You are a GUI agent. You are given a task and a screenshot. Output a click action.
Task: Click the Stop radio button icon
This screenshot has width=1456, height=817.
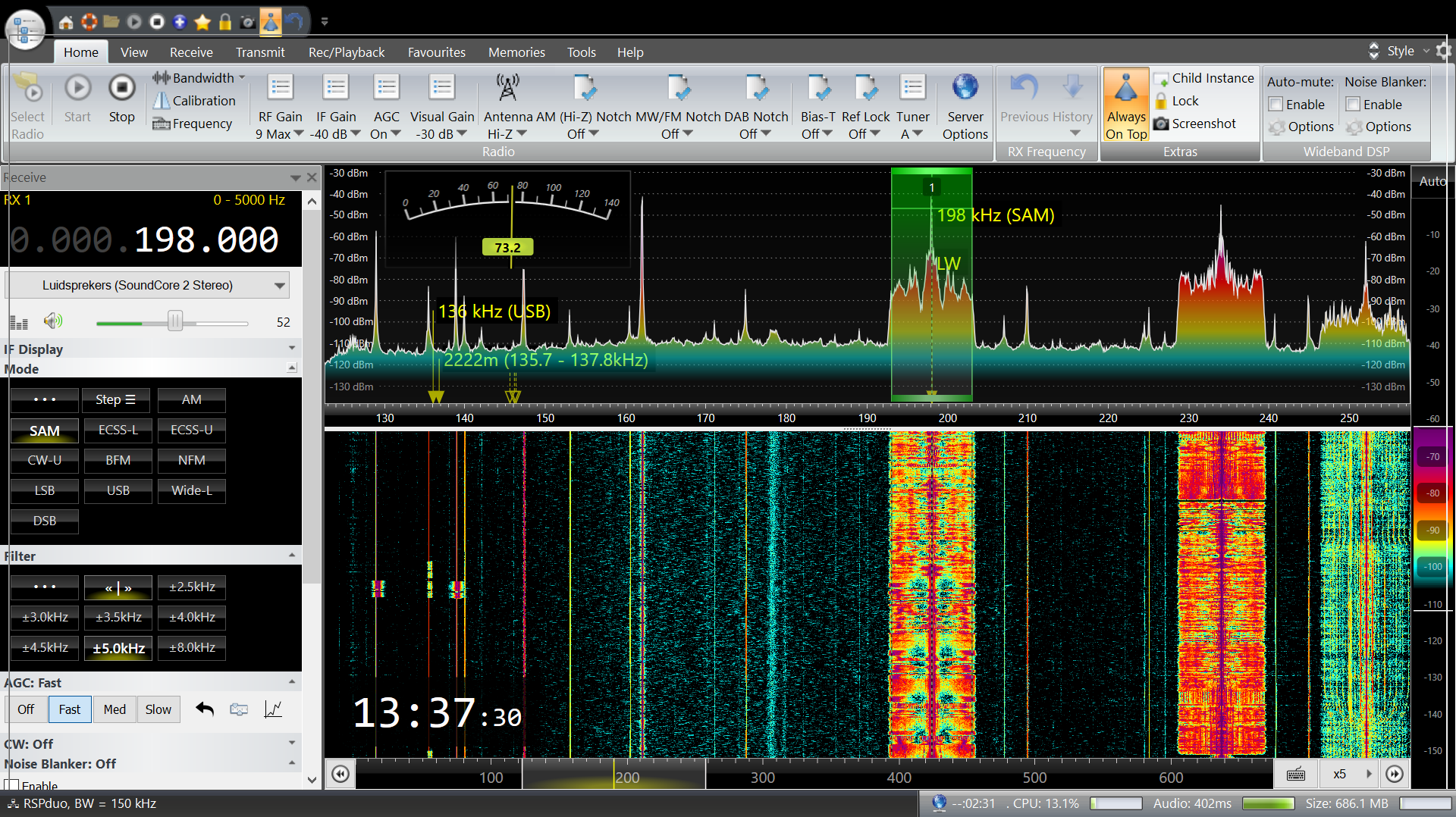(x=121, y=89)
